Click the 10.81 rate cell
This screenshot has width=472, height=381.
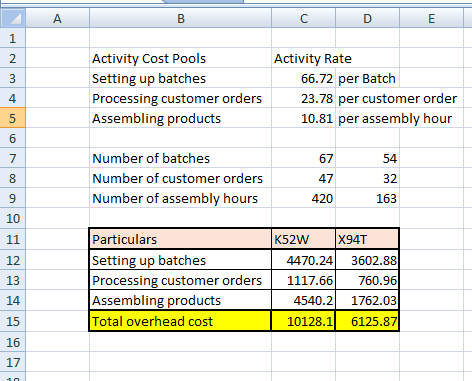tap(304, 118)
